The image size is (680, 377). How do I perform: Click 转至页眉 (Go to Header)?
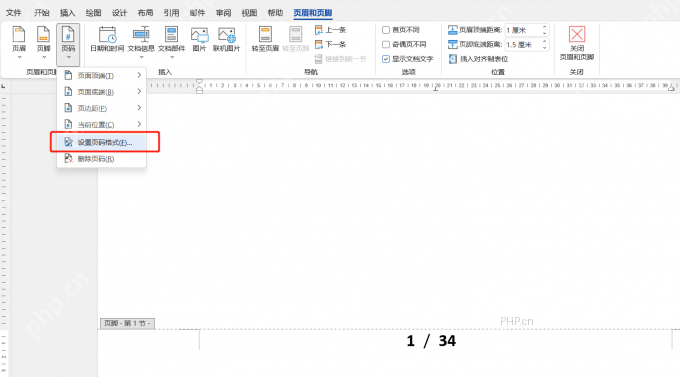[265, 39]
